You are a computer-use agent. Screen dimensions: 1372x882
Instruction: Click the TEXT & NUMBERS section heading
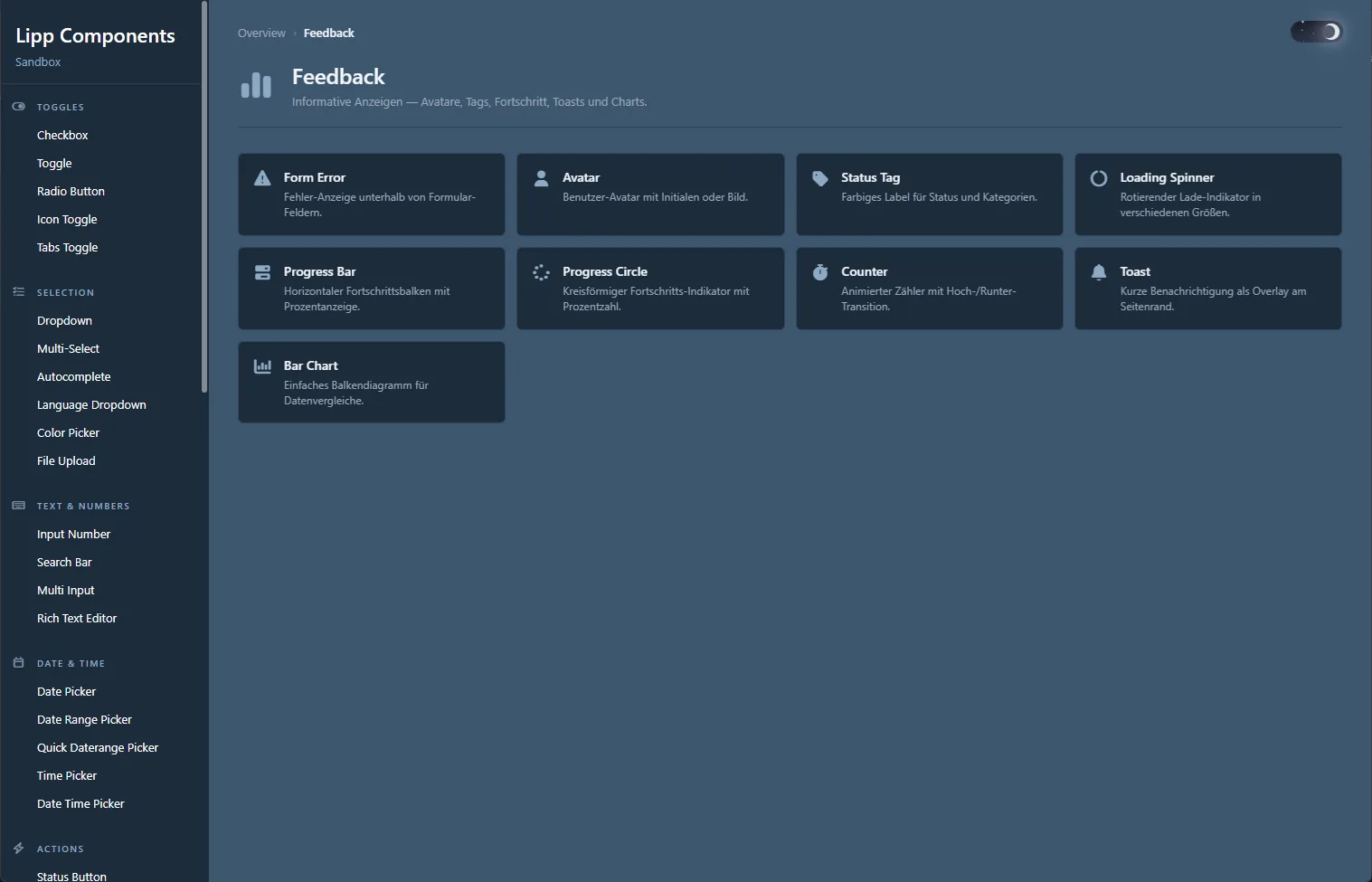[x=83, y=506]
